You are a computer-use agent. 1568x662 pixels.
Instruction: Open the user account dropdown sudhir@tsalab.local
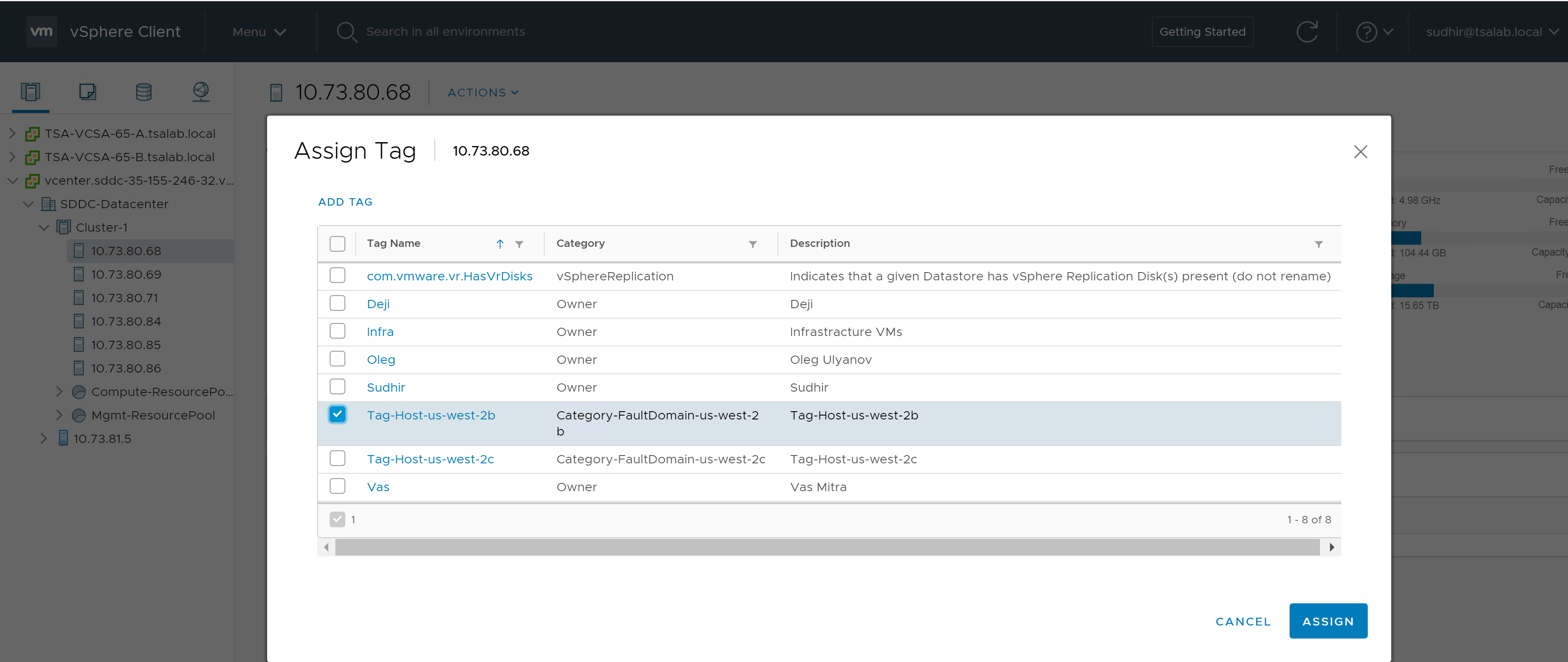click(x=1491, y=32)
